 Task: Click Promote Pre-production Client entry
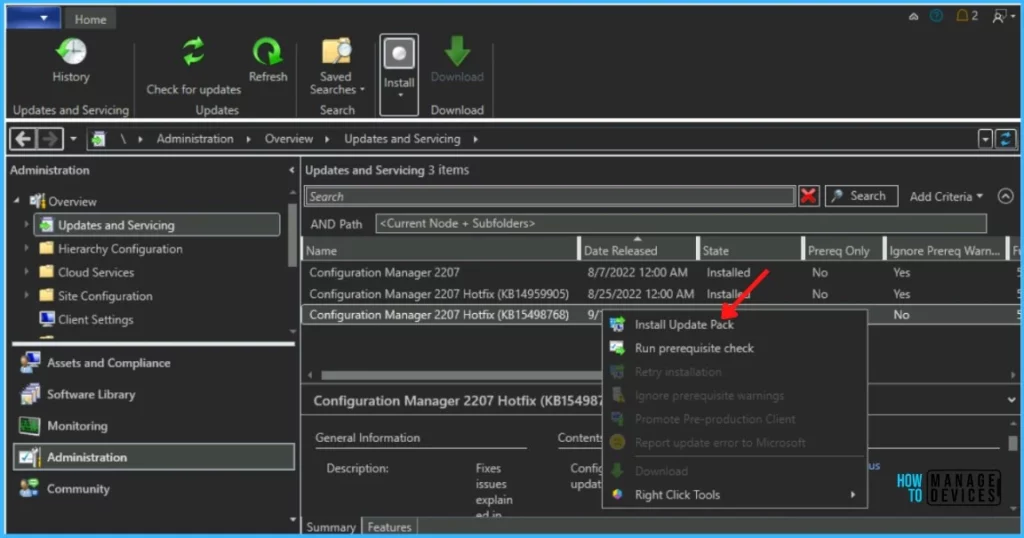(x=735, y=419)
